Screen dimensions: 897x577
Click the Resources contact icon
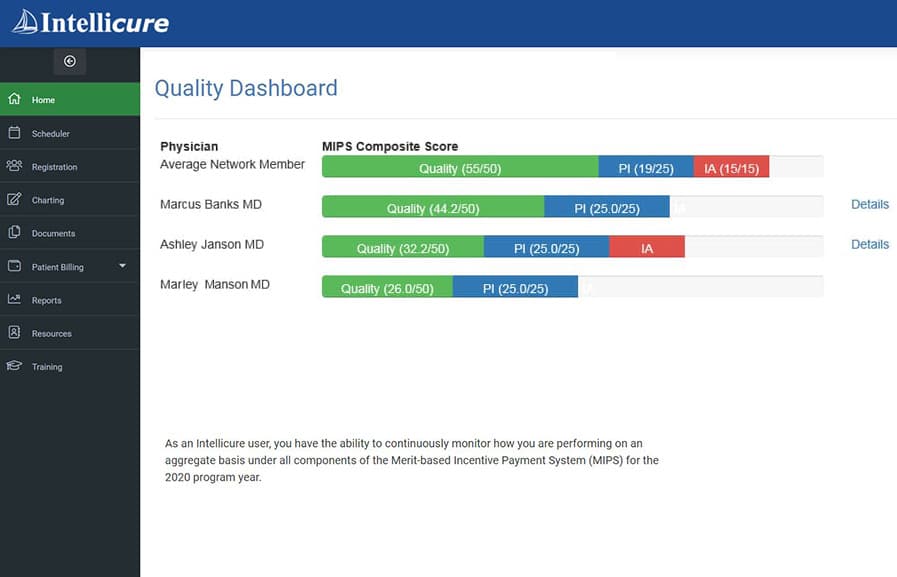[14, 332]
